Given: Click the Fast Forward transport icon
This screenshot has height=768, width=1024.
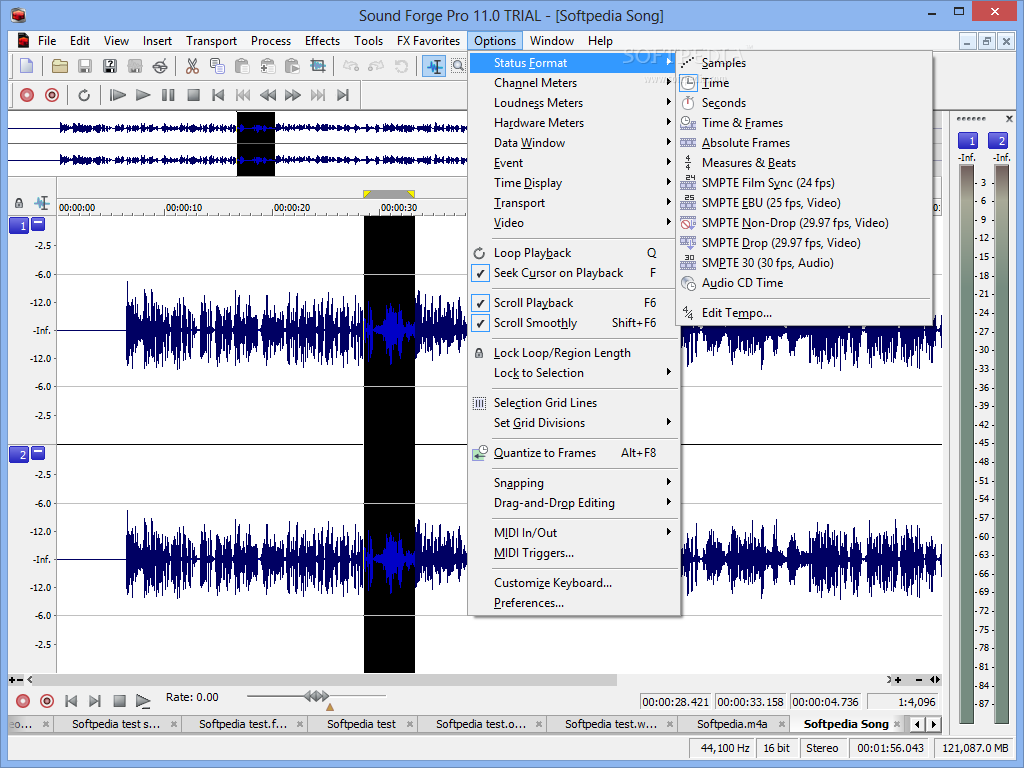Looking at the screenshot, I should click(x=293, y=95).
